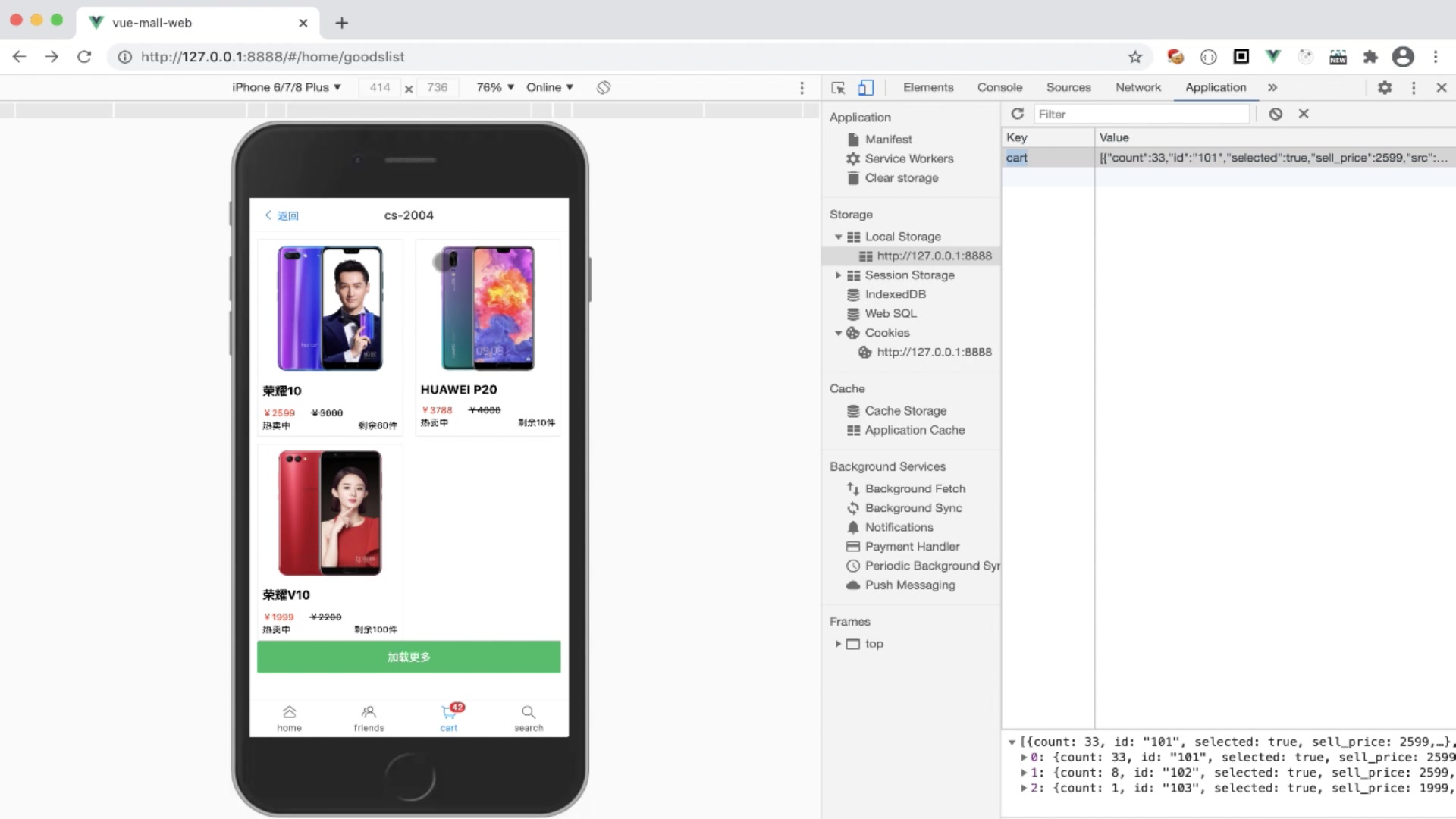Switch to the Elements tab
Screen dimensions: 1456x819
[x=928, y=87]
